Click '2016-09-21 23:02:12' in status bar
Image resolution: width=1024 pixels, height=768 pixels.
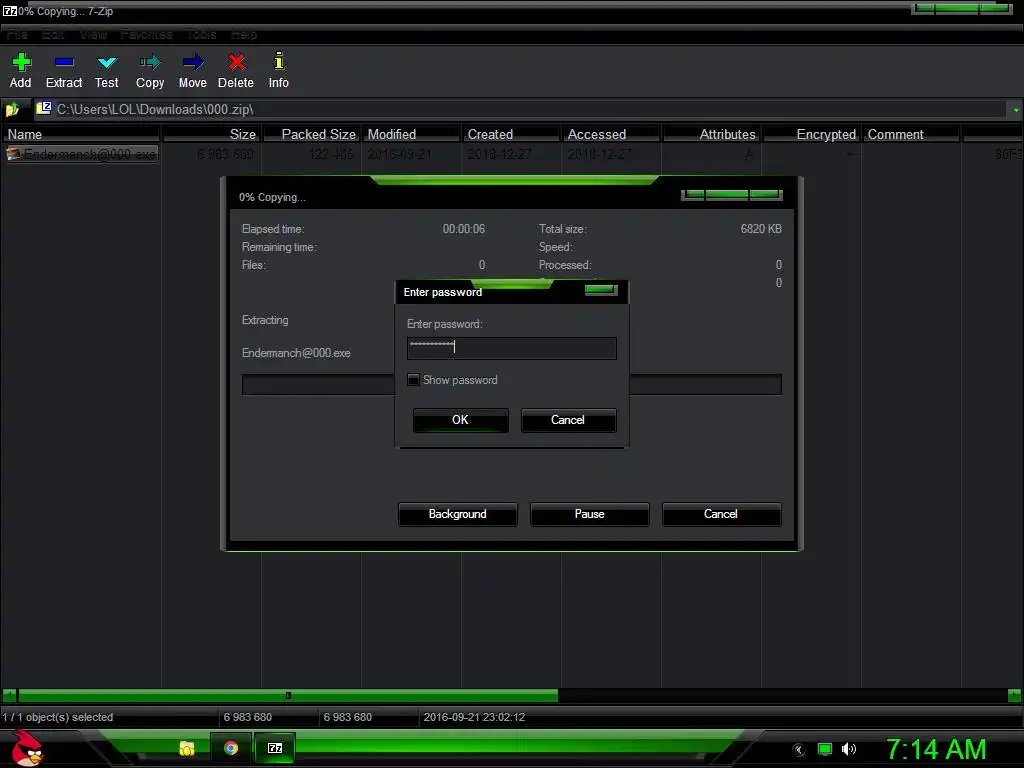pos(474,717)
